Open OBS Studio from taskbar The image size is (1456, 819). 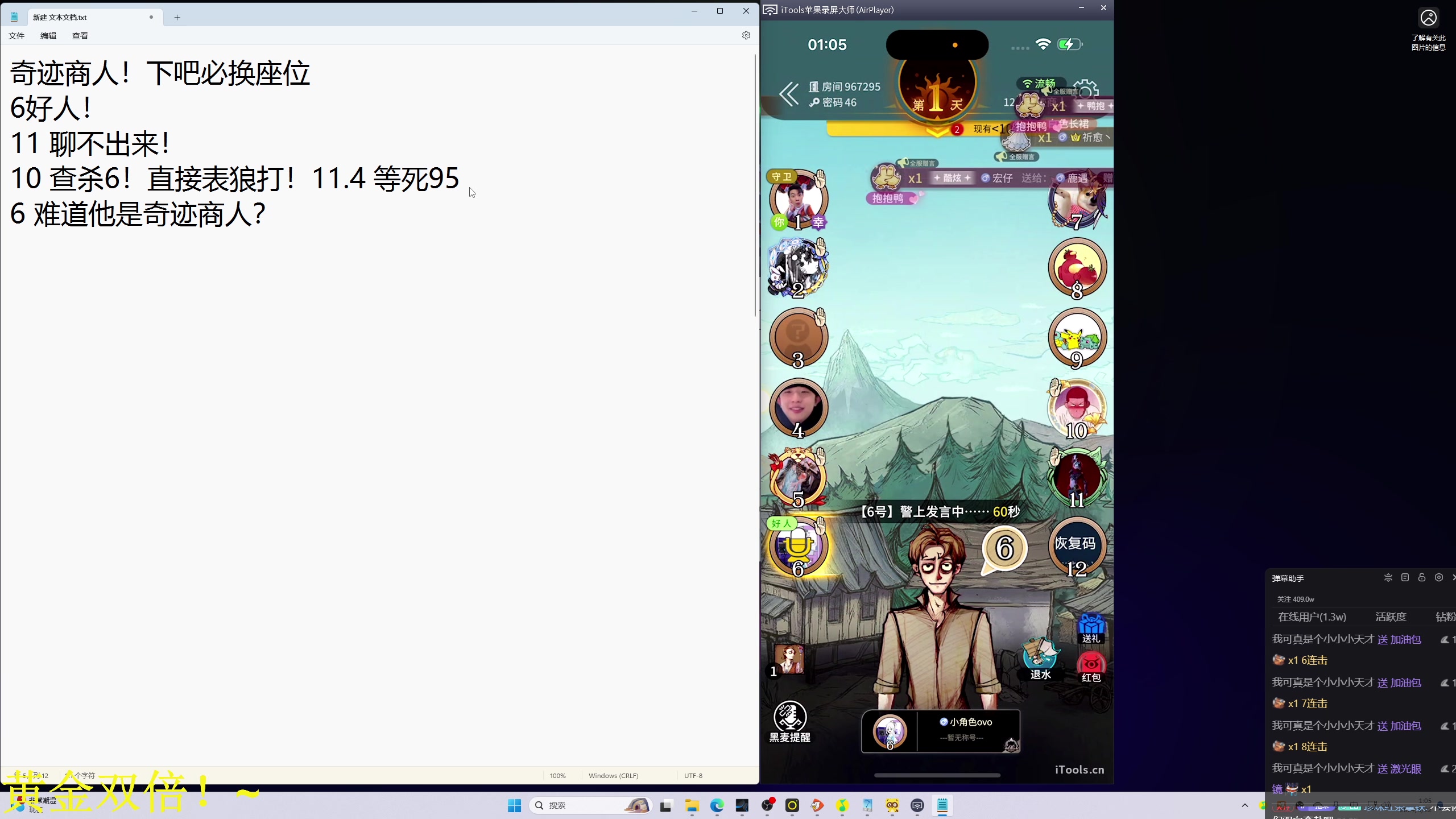(768, 805)
